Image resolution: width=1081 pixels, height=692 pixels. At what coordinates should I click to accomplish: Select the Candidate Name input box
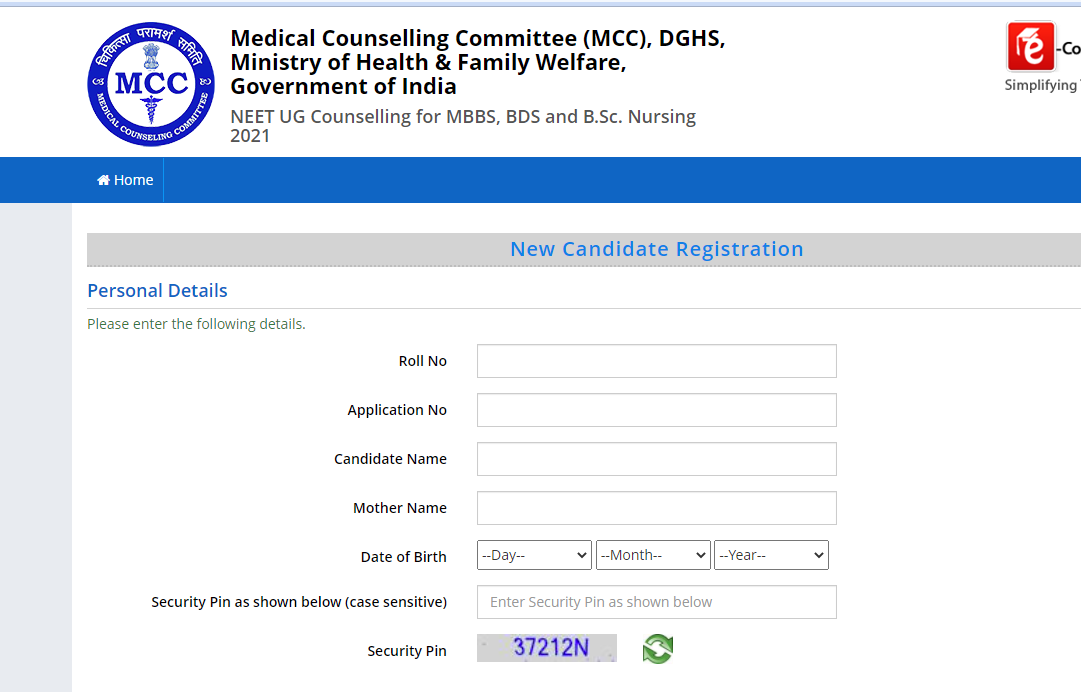tap(656, 459)
